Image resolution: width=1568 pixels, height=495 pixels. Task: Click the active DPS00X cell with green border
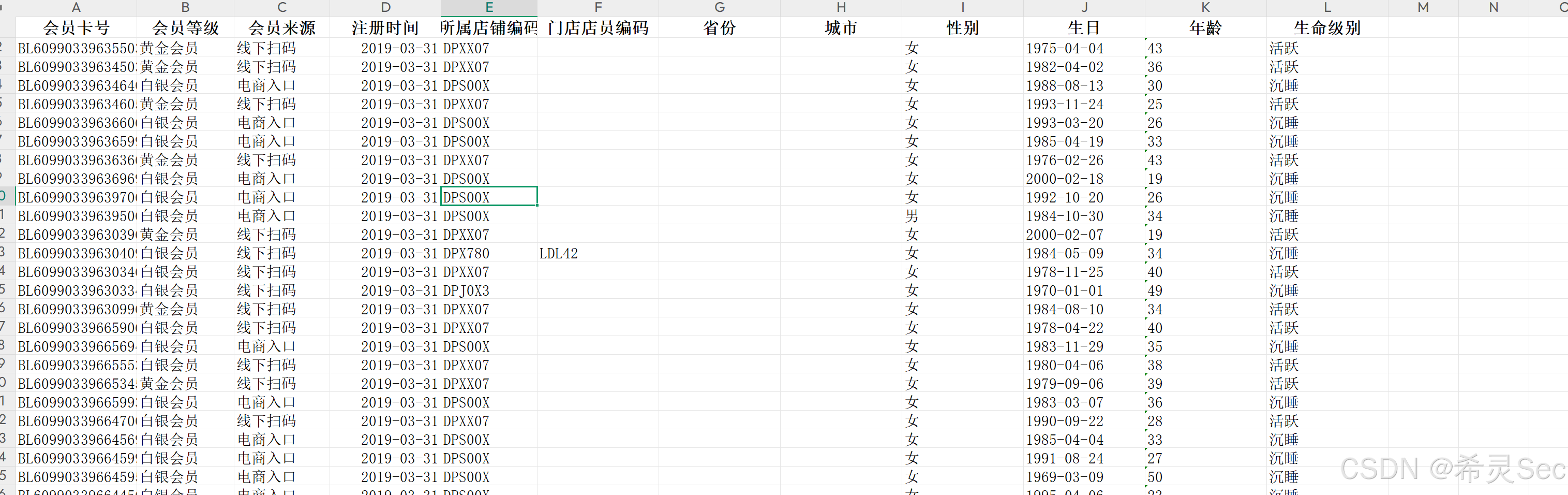coord(489,197)
